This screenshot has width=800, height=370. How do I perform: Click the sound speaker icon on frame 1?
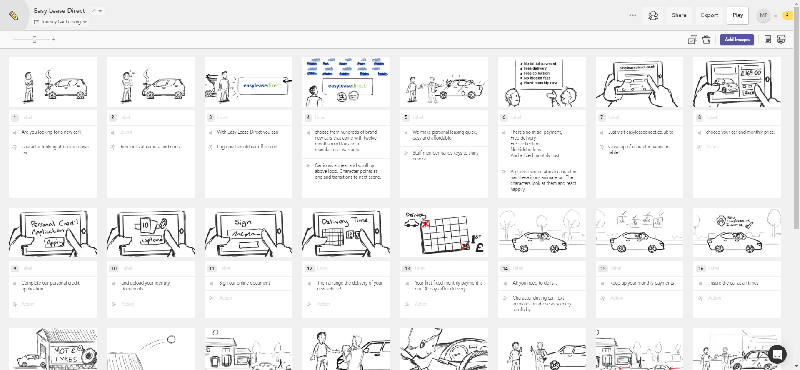coord(14,133)
